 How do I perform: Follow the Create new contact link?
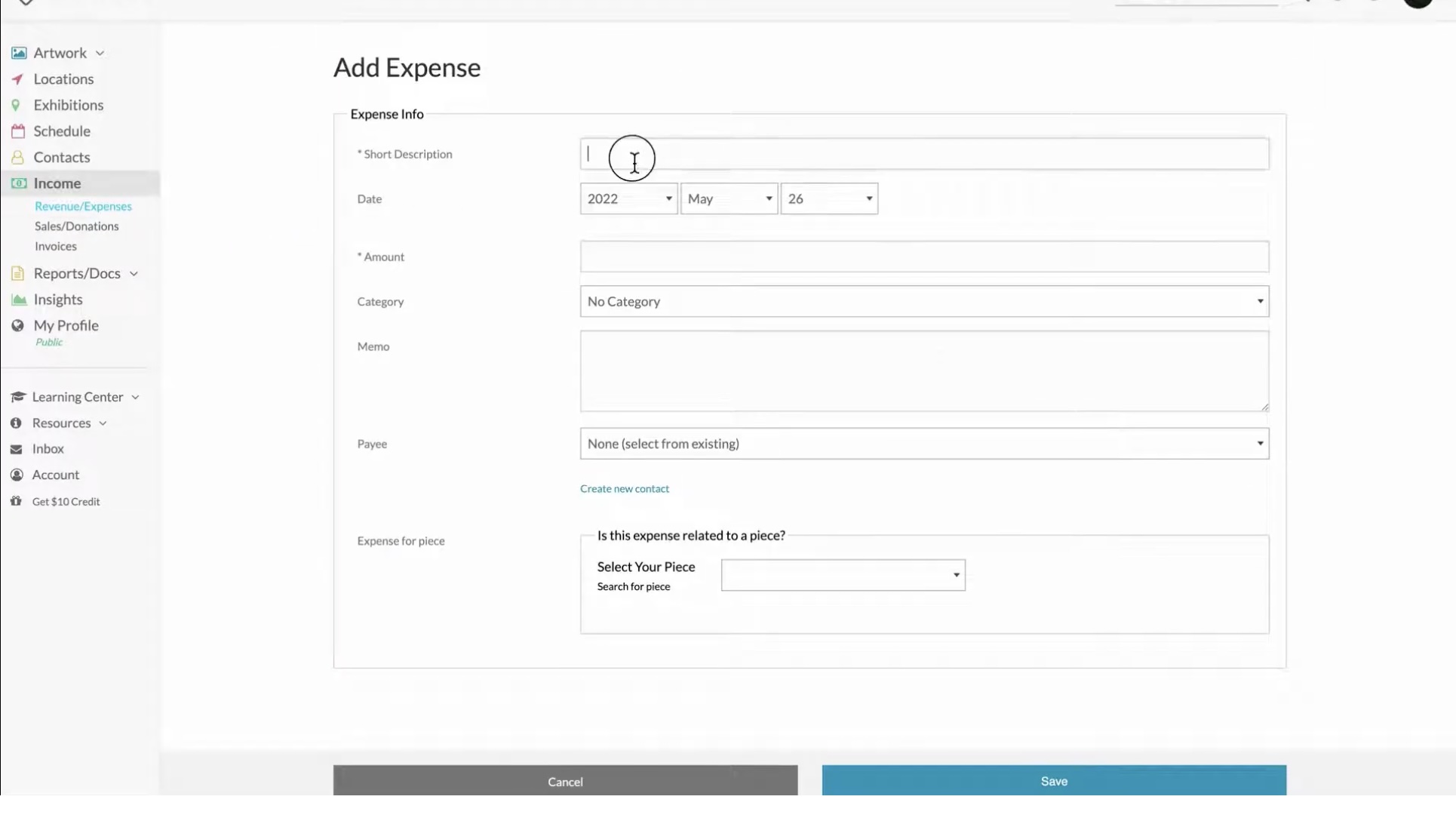625,489
